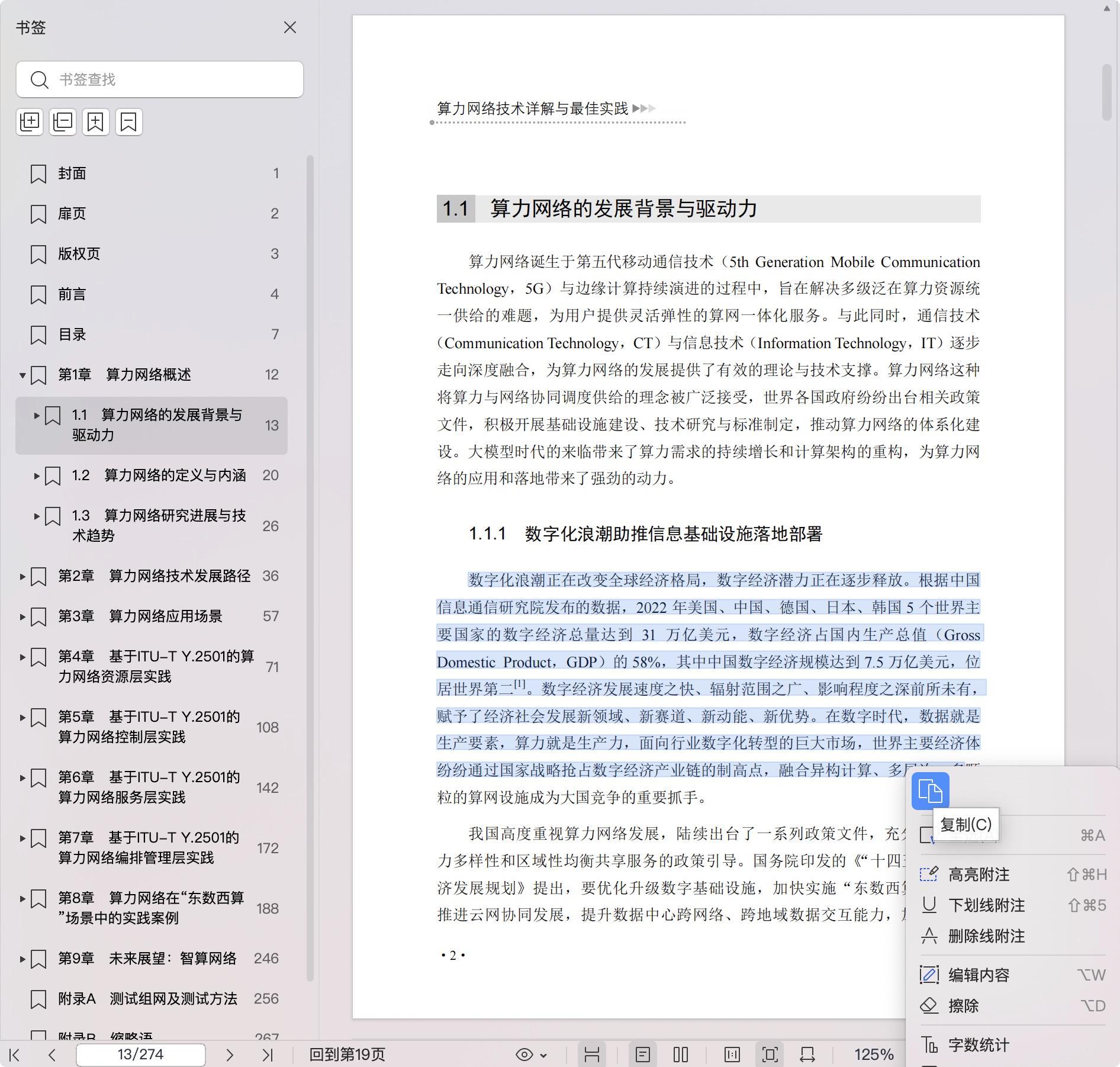The height and width of the screenshot is (1067, 1120).
Task: Click 回到第19页 to return to page 19
Action: [347, 1055]
